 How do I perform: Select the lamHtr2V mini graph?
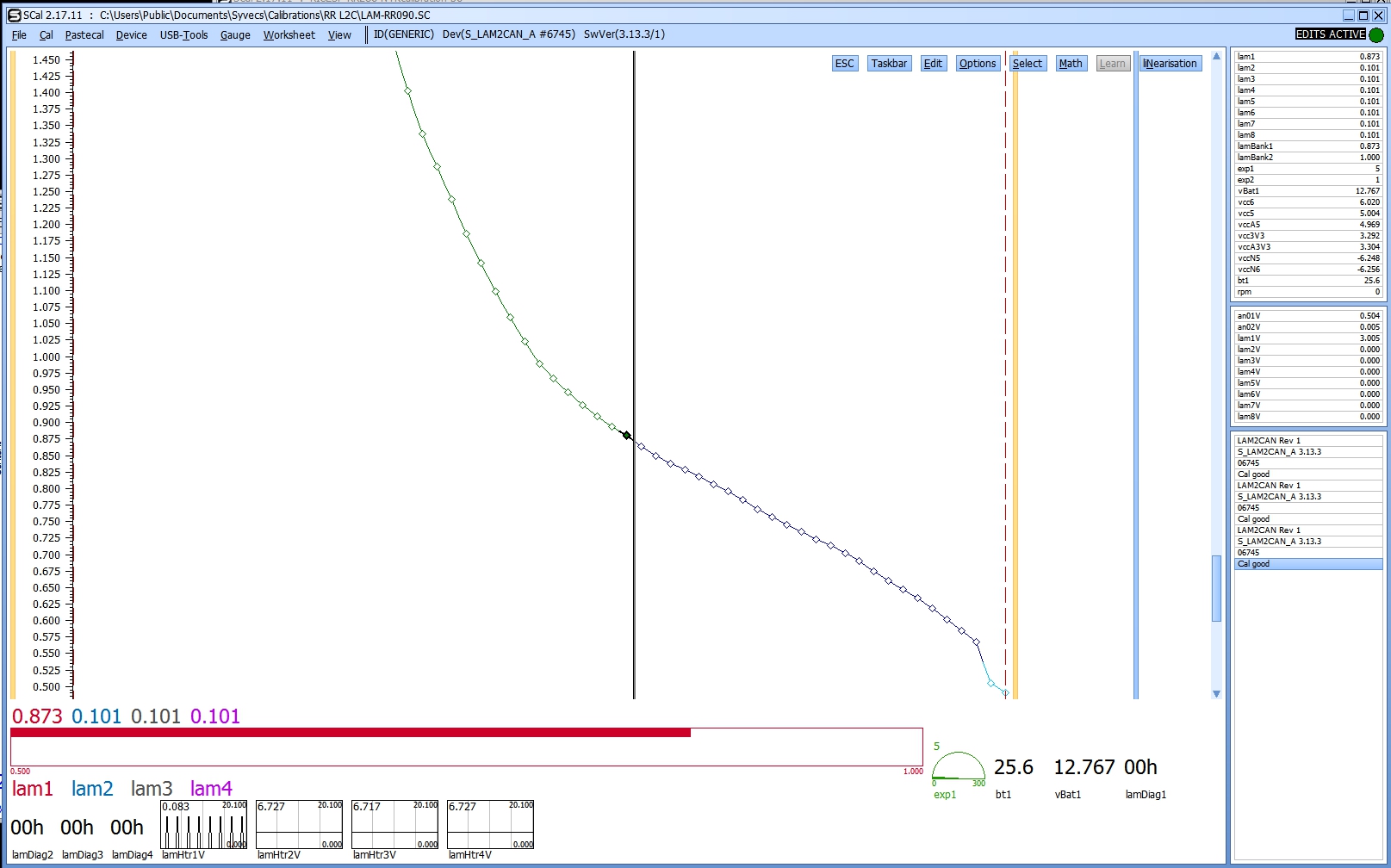tap(299, 825)
